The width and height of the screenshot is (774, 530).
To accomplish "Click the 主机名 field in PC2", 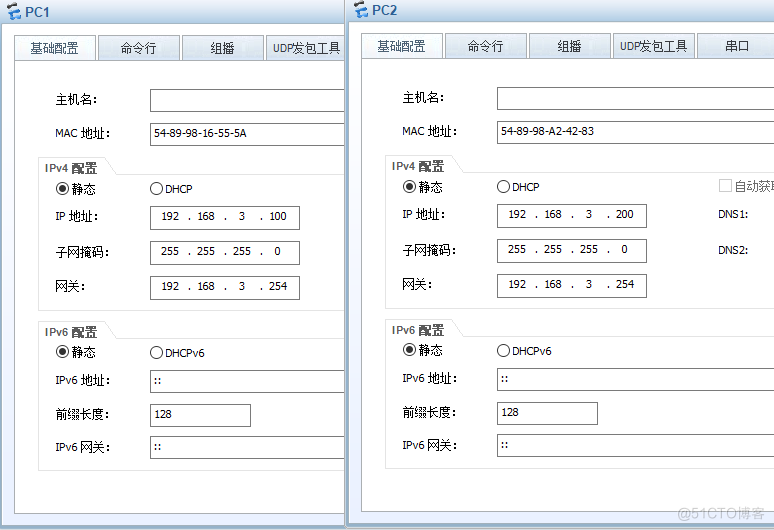I will tap(635, 98).
